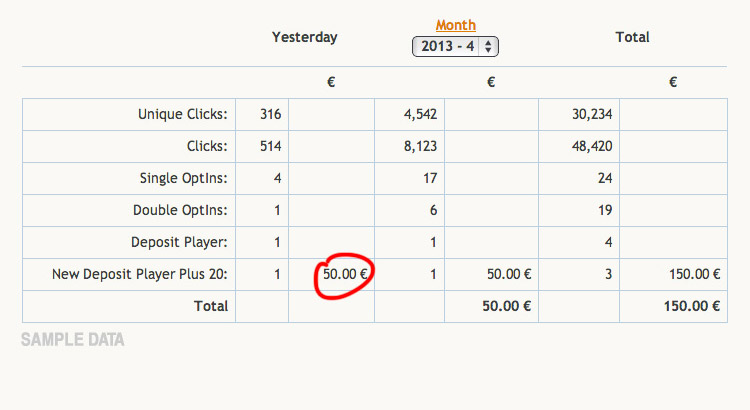The height and width of the screenshot is (410, 750).
Task: Click the bold Total row label
Action: [211, 306]
